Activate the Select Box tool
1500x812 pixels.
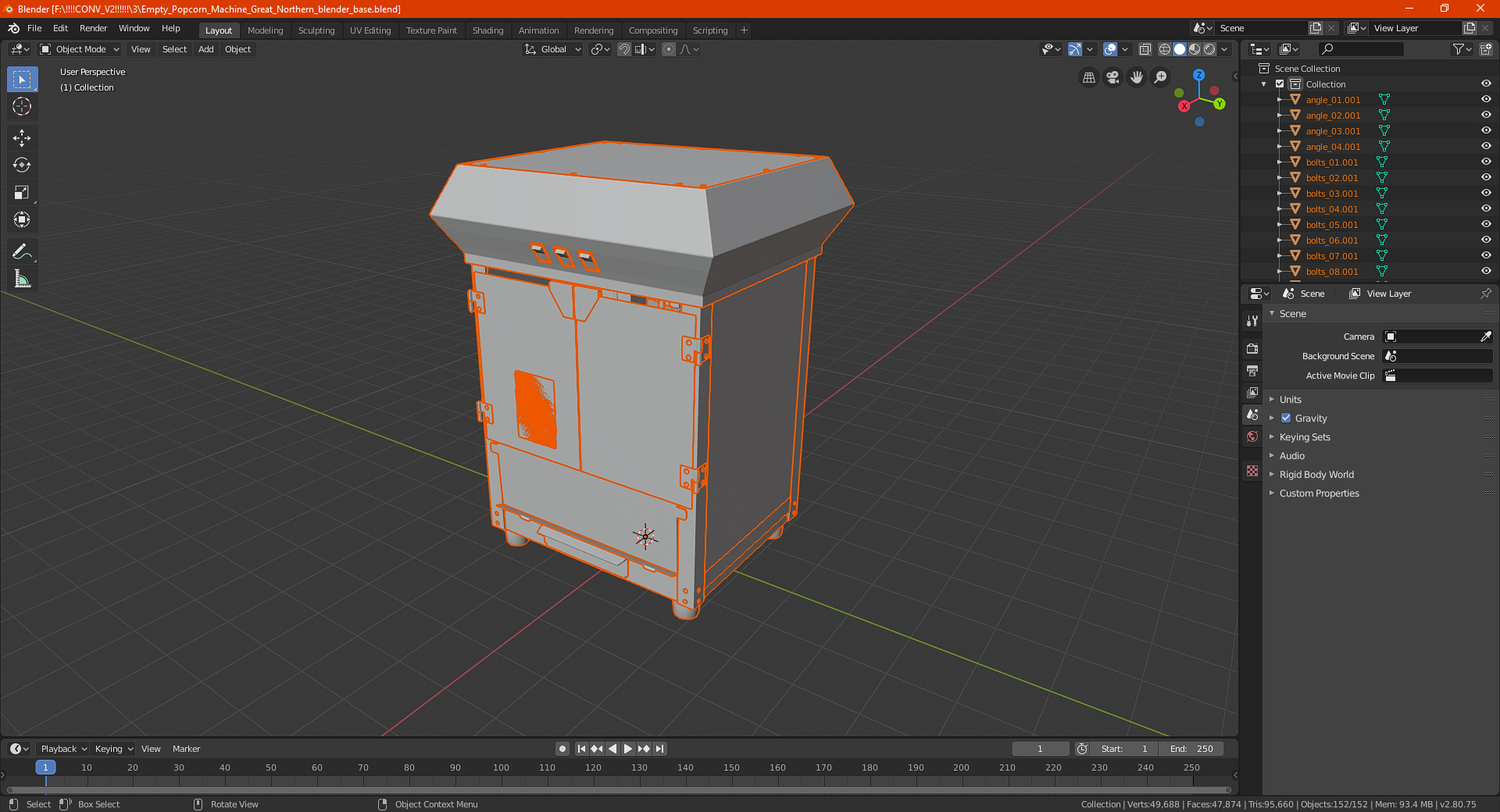22,79
